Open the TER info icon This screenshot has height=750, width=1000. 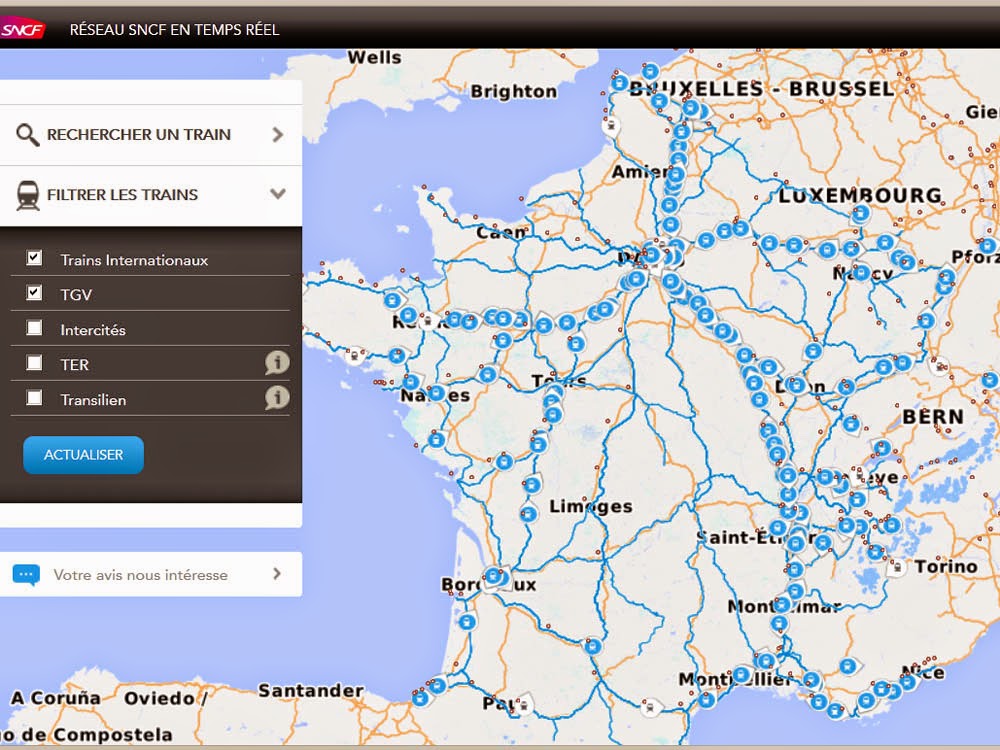pos(277,362)
